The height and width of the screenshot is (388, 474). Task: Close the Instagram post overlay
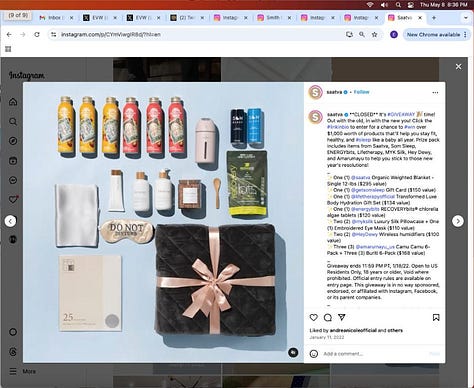click(458, 67)
